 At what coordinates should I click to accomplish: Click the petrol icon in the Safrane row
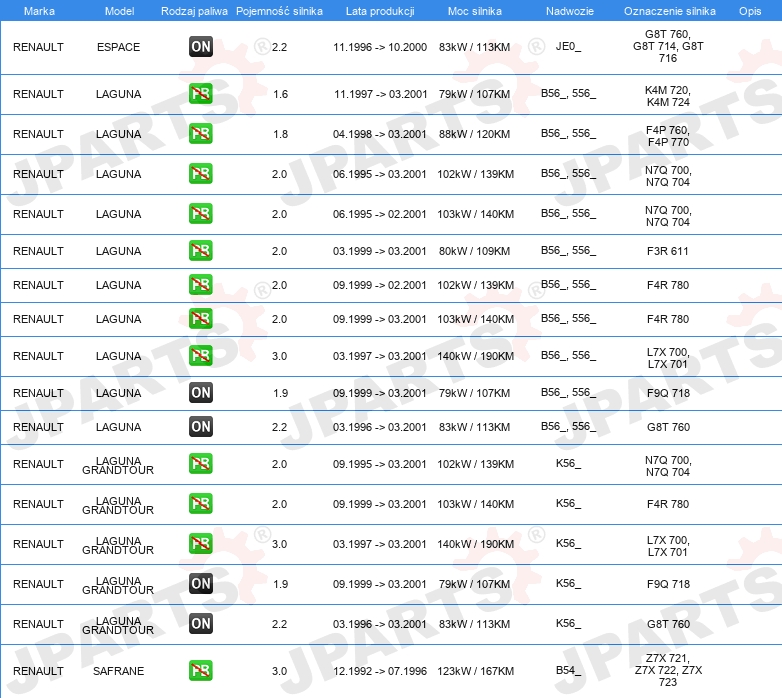tap(201, 671)
